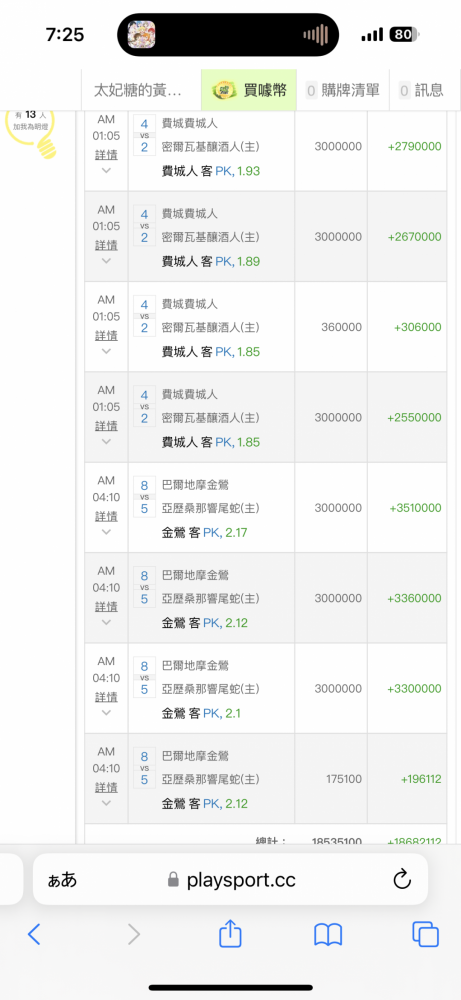Open the 購牌清單 tab
The height and width of the screenshot is (1000, 461).
342,90
